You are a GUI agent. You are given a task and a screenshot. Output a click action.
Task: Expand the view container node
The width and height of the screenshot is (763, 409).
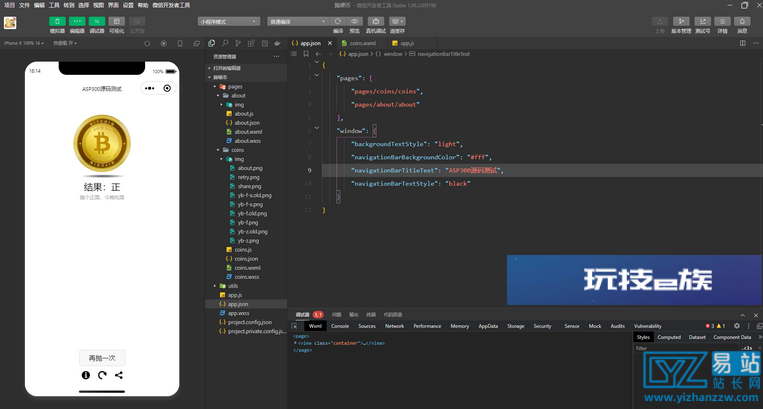[x=295, y=343]
